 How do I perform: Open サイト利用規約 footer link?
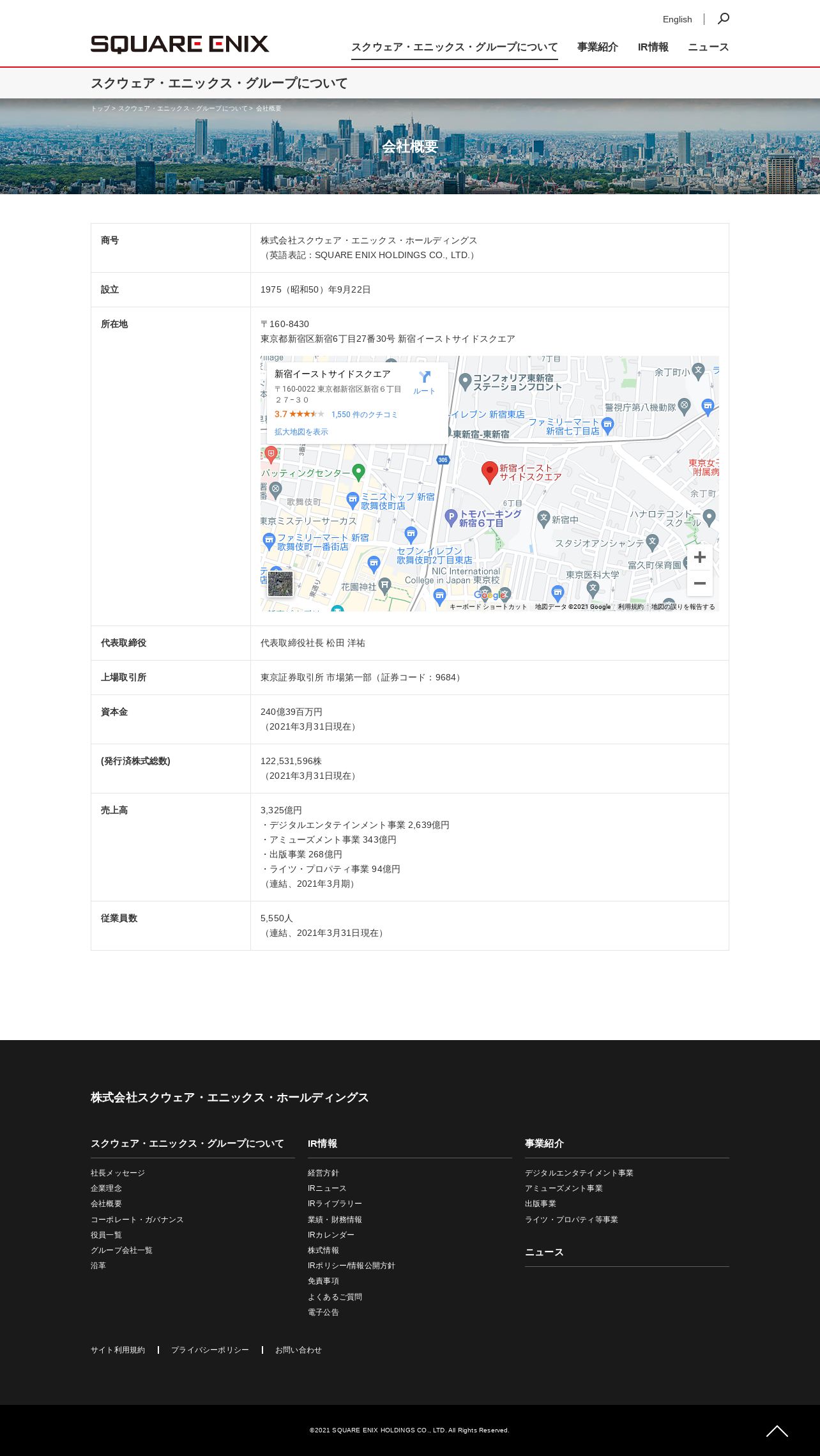click(x=118, y=1350)
